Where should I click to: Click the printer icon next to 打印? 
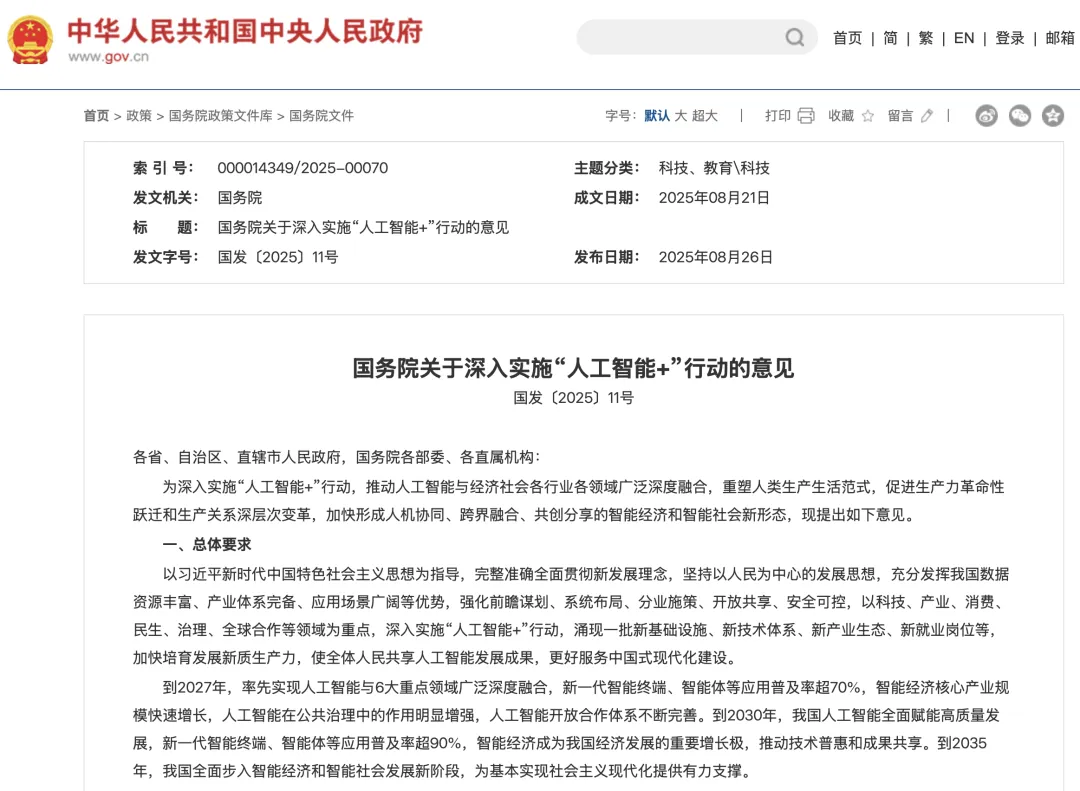click(806, 115)
